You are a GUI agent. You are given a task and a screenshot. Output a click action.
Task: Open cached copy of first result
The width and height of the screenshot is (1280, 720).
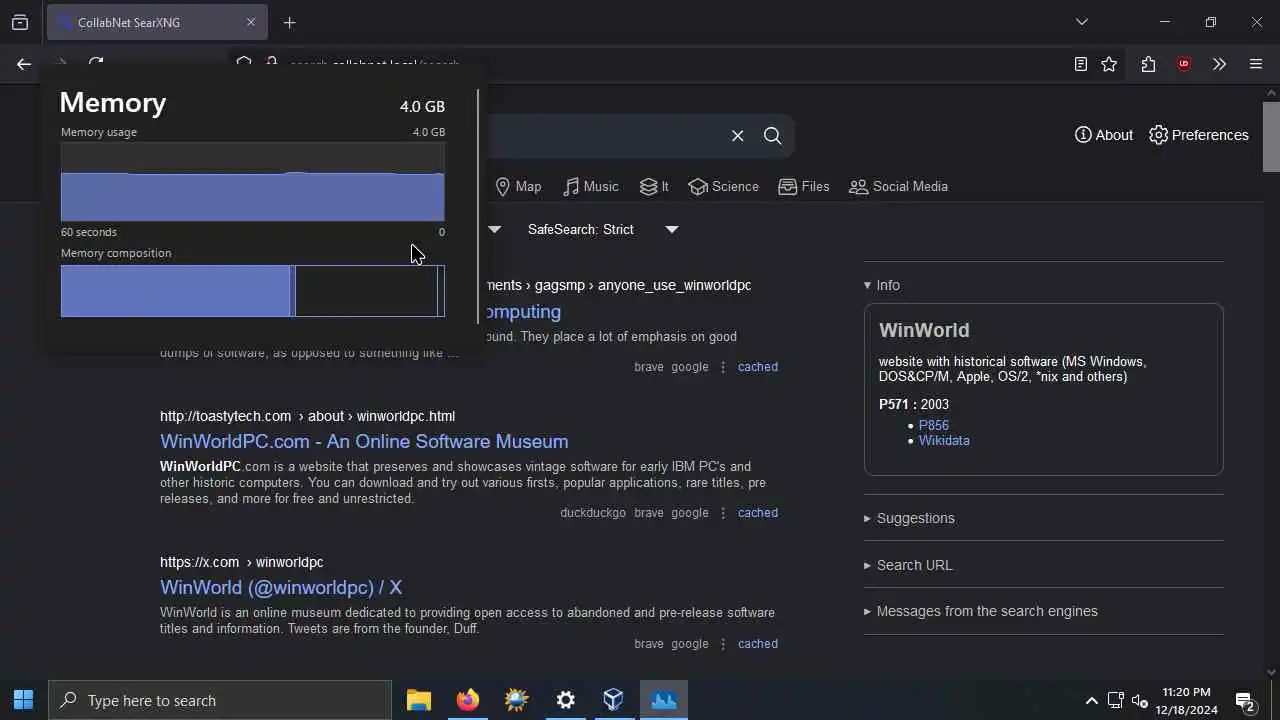click(x=758, y=367)
